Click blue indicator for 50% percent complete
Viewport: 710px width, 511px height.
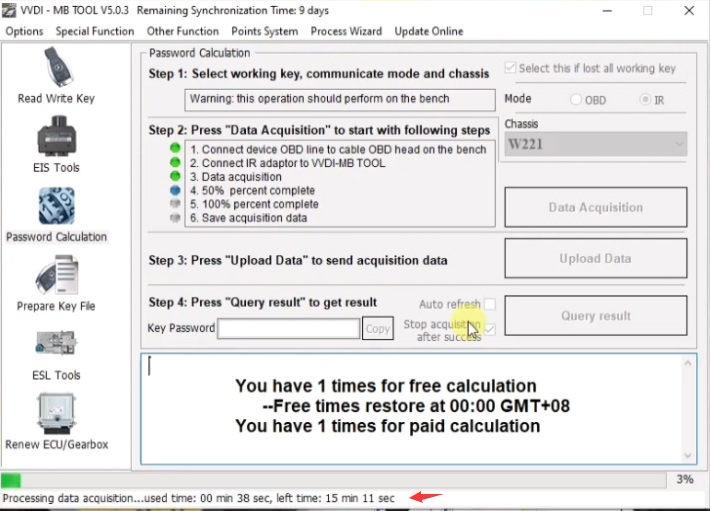175,190
